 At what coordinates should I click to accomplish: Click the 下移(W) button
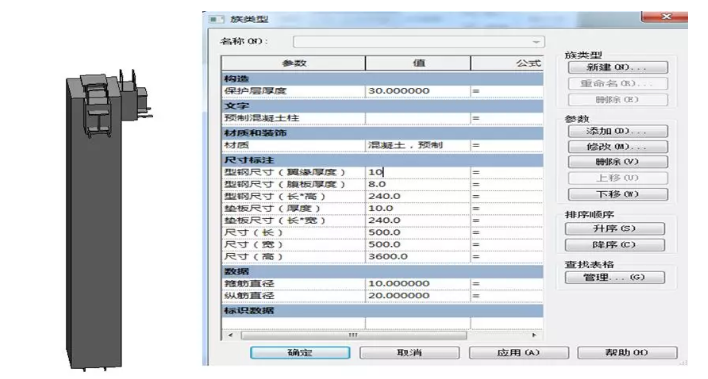point(618,195)
